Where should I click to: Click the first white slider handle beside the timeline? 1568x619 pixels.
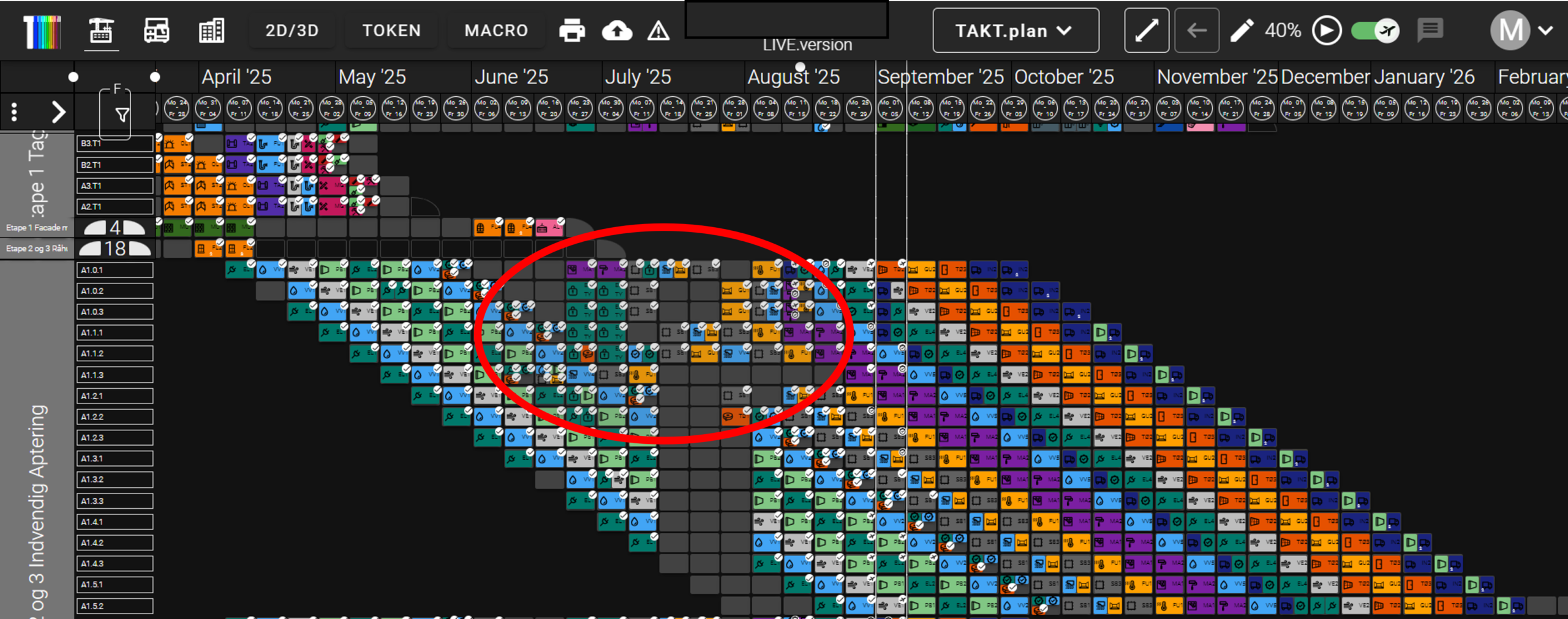point(73,77)
